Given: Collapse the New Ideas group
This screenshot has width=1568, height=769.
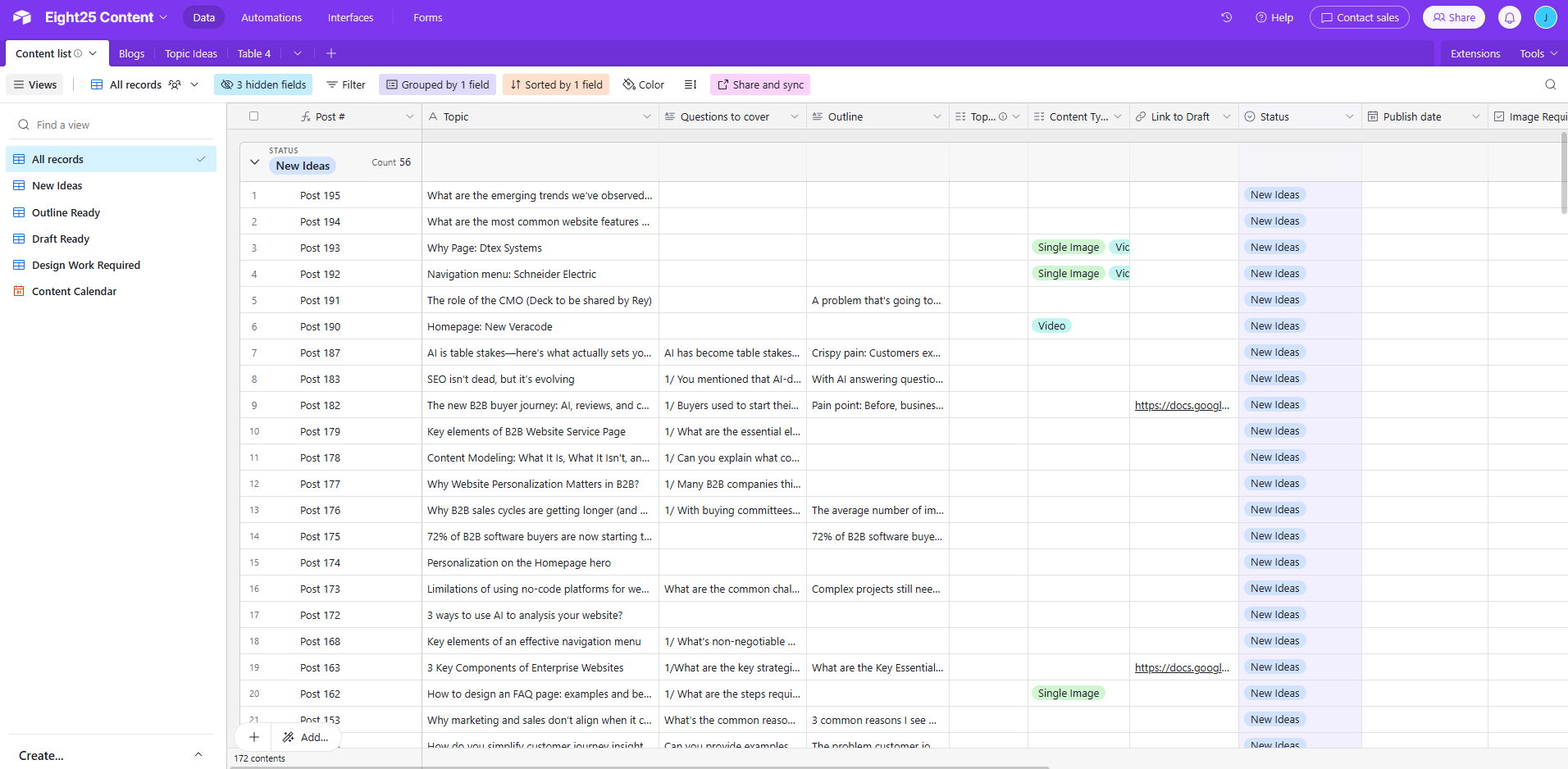Looking at the screenshot, I should tap(254, 162).
